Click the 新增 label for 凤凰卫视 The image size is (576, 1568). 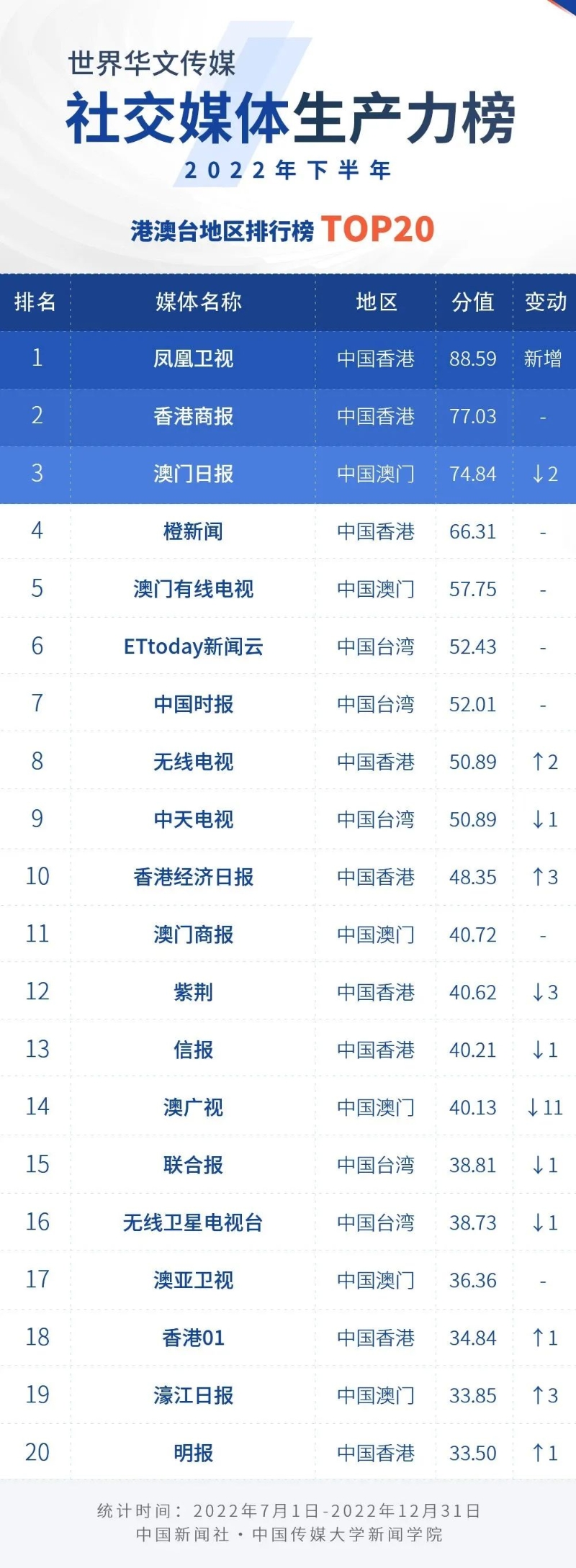pos(543,359)
